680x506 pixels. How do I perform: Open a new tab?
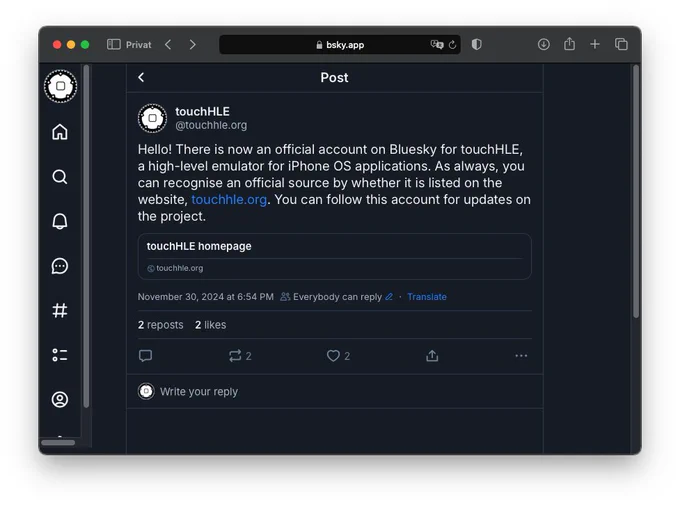595,44
